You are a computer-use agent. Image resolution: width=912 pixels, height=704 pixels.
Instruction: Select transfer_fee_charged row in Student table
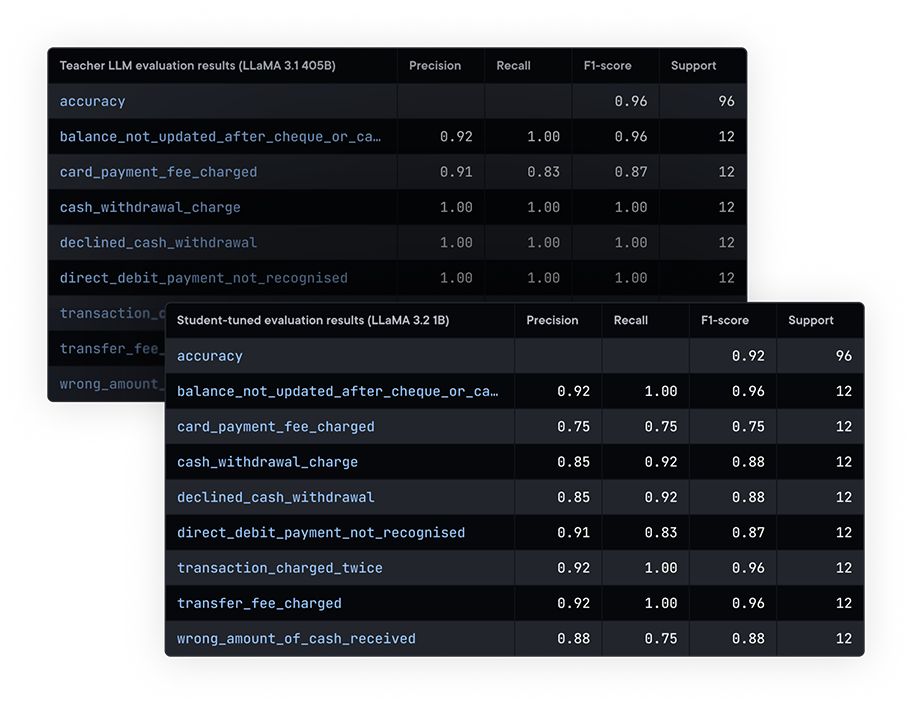(x=515, y=603)
